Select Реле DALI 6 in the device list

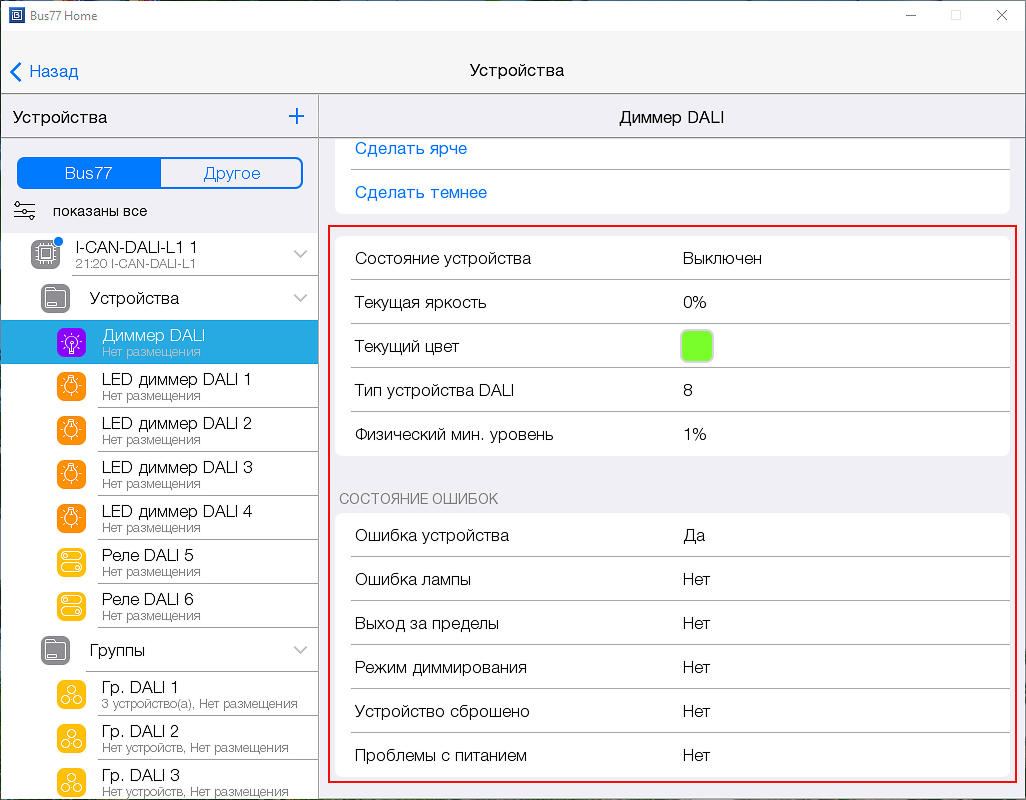click(x=160, y=606)
